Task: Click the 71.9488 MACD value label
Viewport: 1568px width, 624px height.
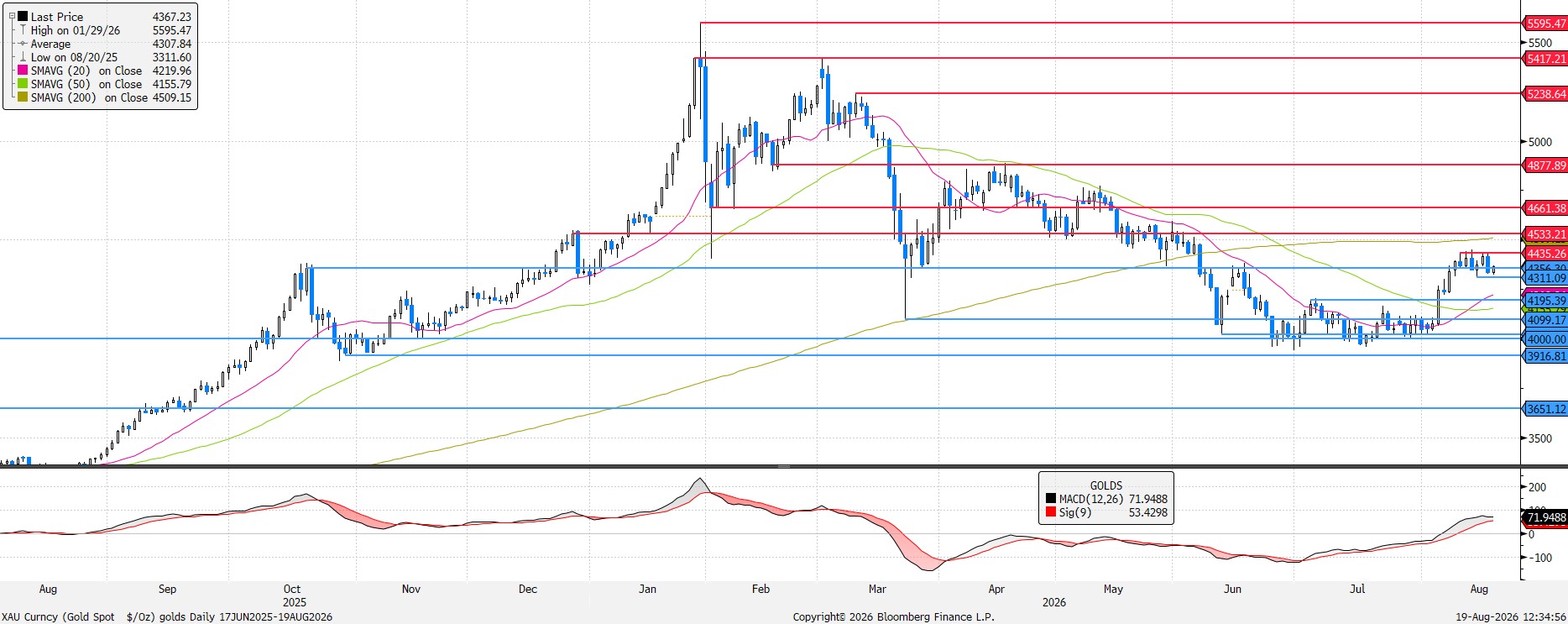Action: point(1545,517)
